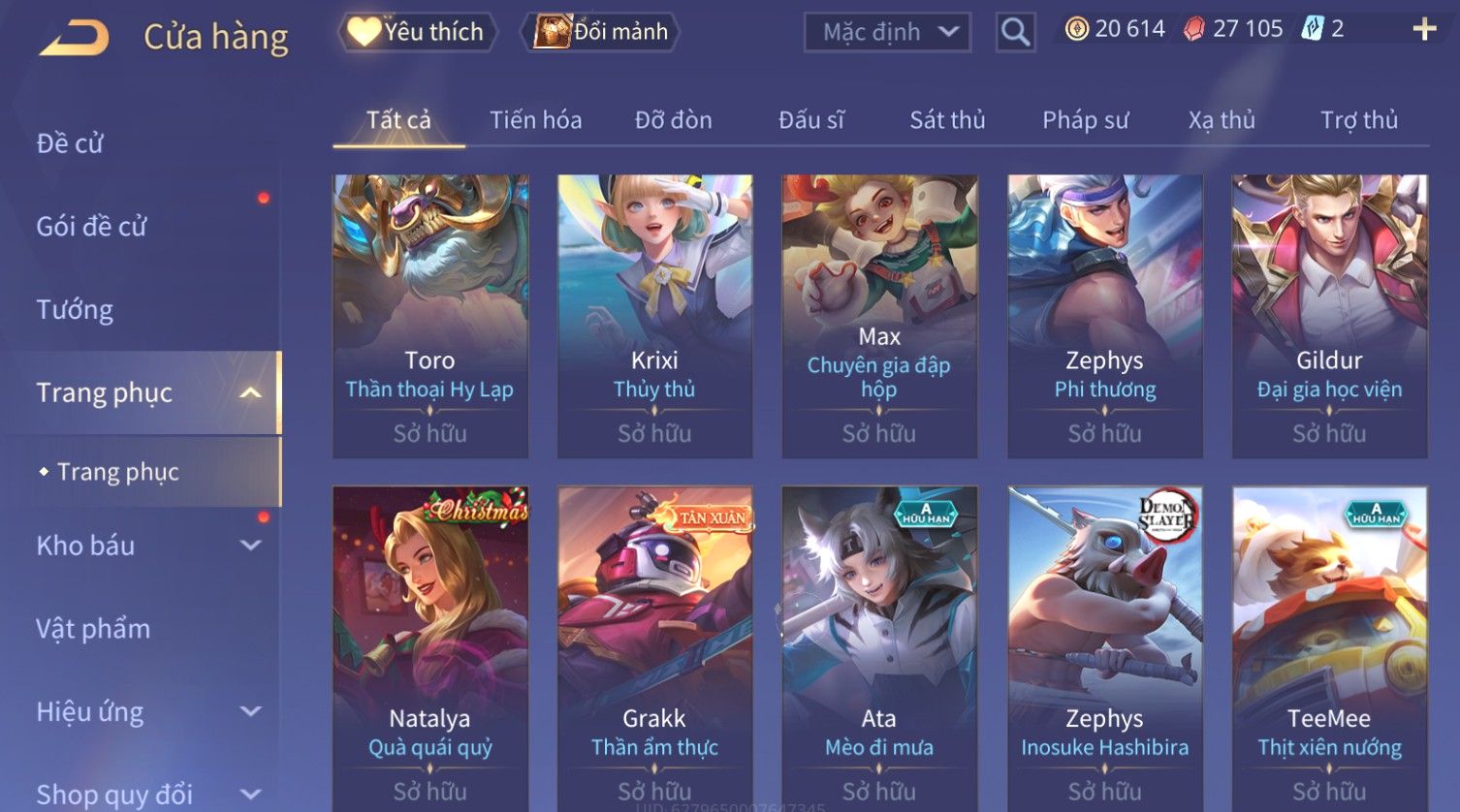Tap the blue ticket currency icon
The height and width of the screenshot is (812, 1460).
coord(1312,29)
